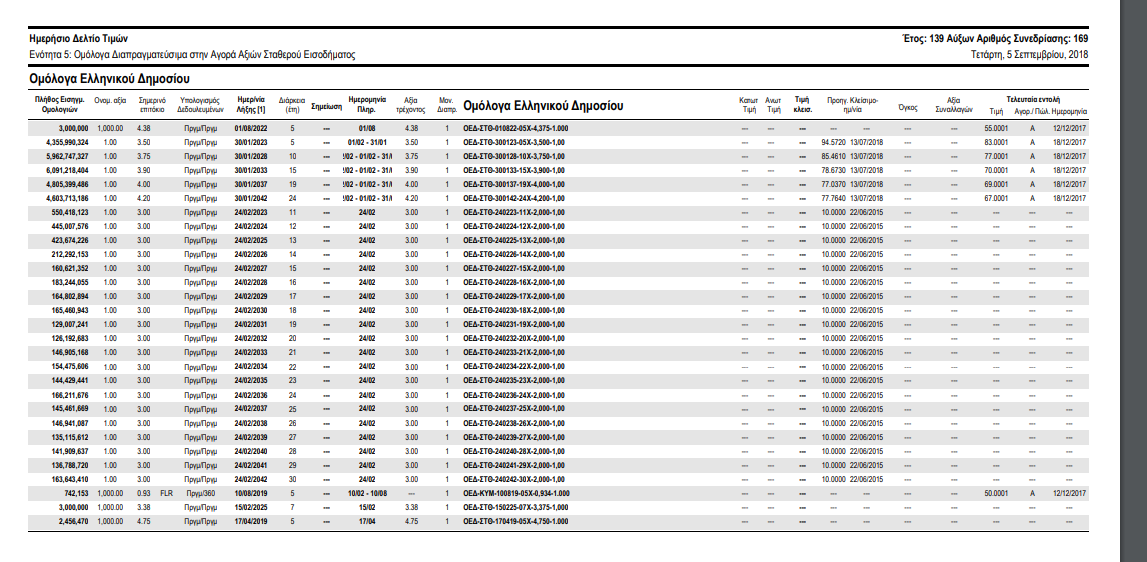Click the last order price '55.0001'
Screen dimensions: 1147x562
(x=996, y=128)
